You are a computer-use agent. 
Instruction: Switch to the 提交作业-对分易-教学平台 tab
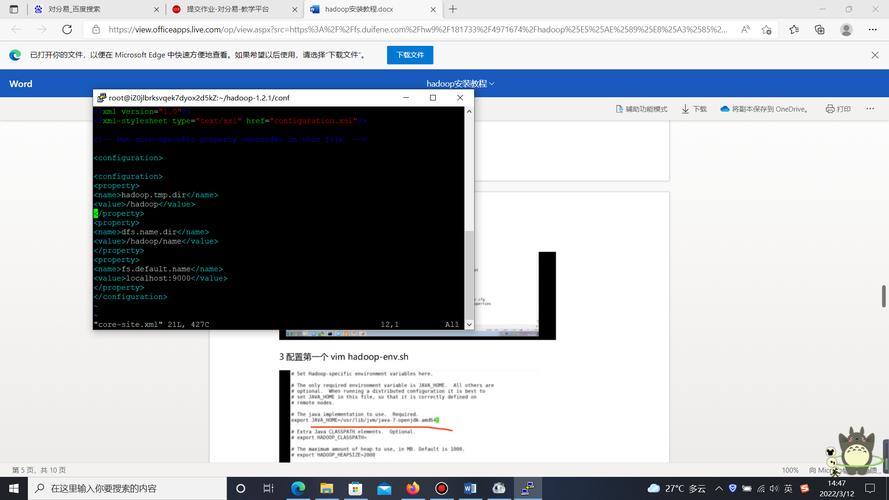click(234, 9)
